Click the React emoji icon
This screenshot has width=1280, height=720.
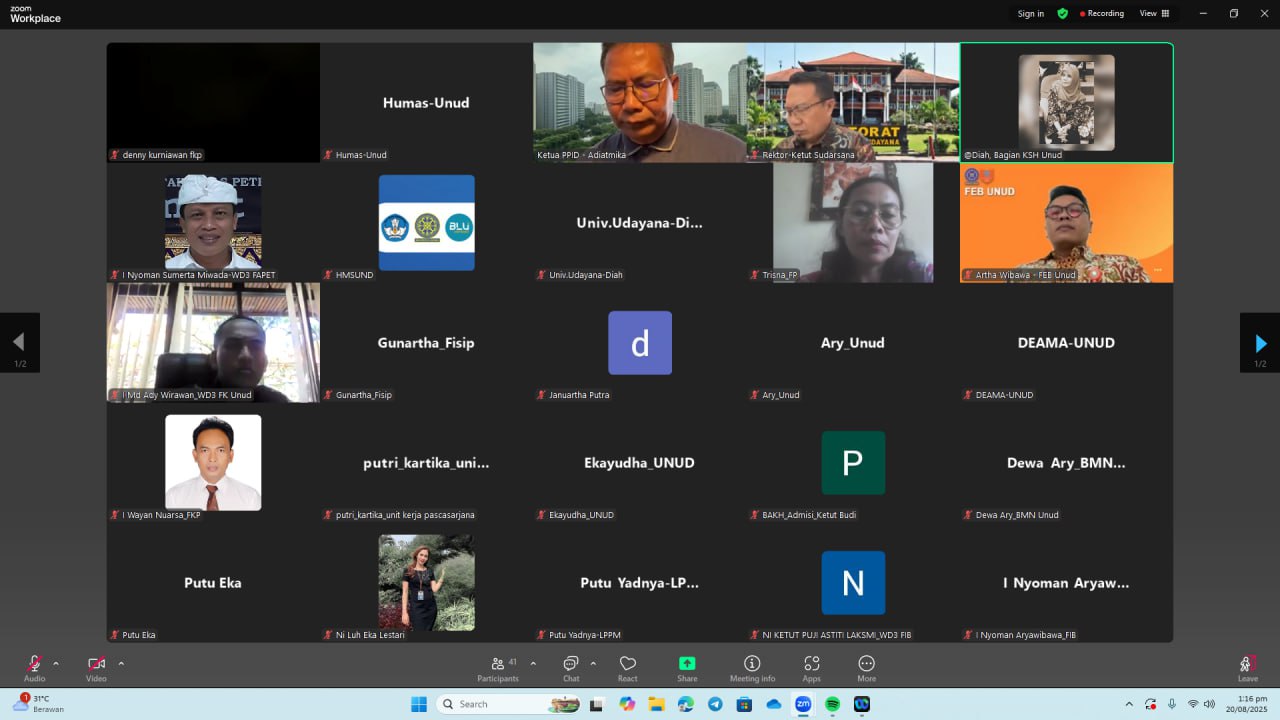[x=628, y=664]
